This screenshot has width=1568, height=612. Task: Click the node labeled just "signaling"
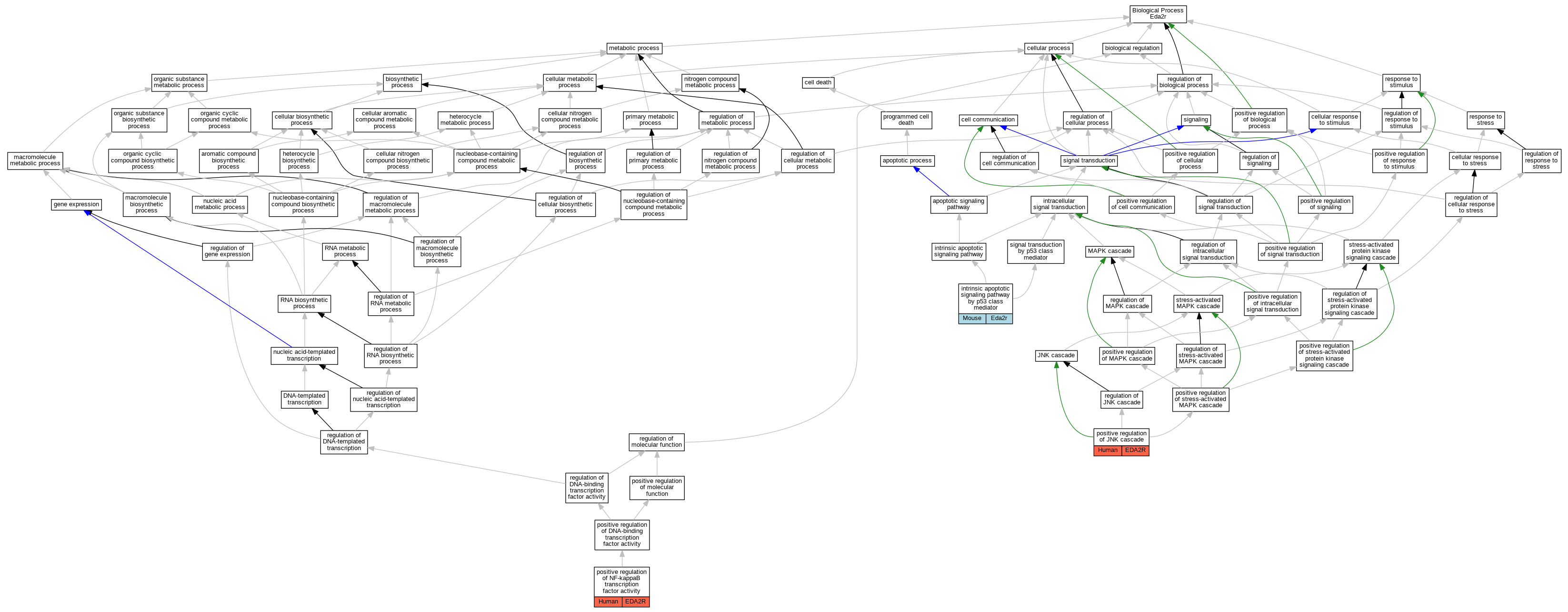pos(1196,120)
